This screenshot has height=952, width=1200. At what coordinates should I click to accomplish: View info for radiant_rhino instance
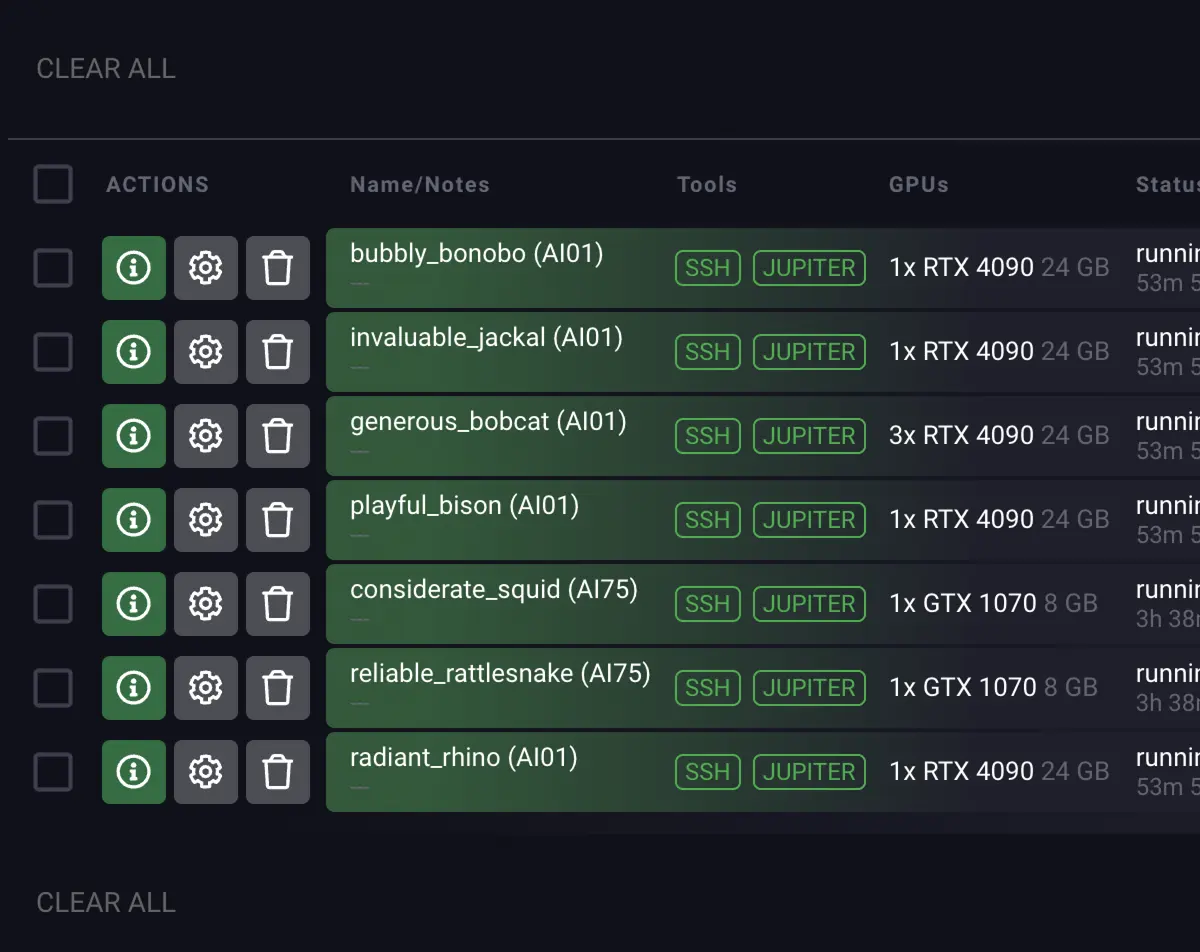133,772
